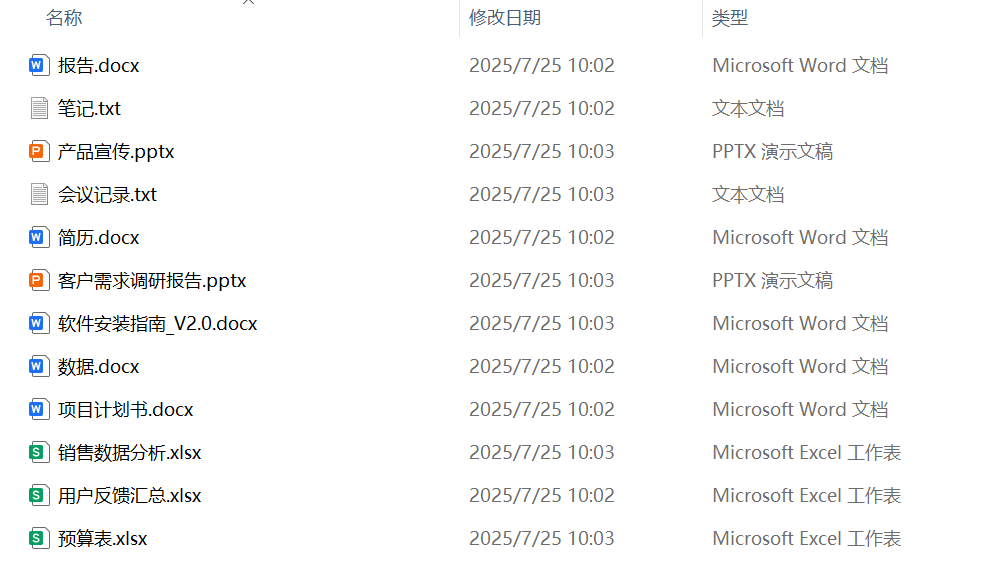Click the PPTX 演示文稿 type of 产品宣传.pptx
Image resolution: width=985 pixels, height=573 pixels.
[772, 152]
